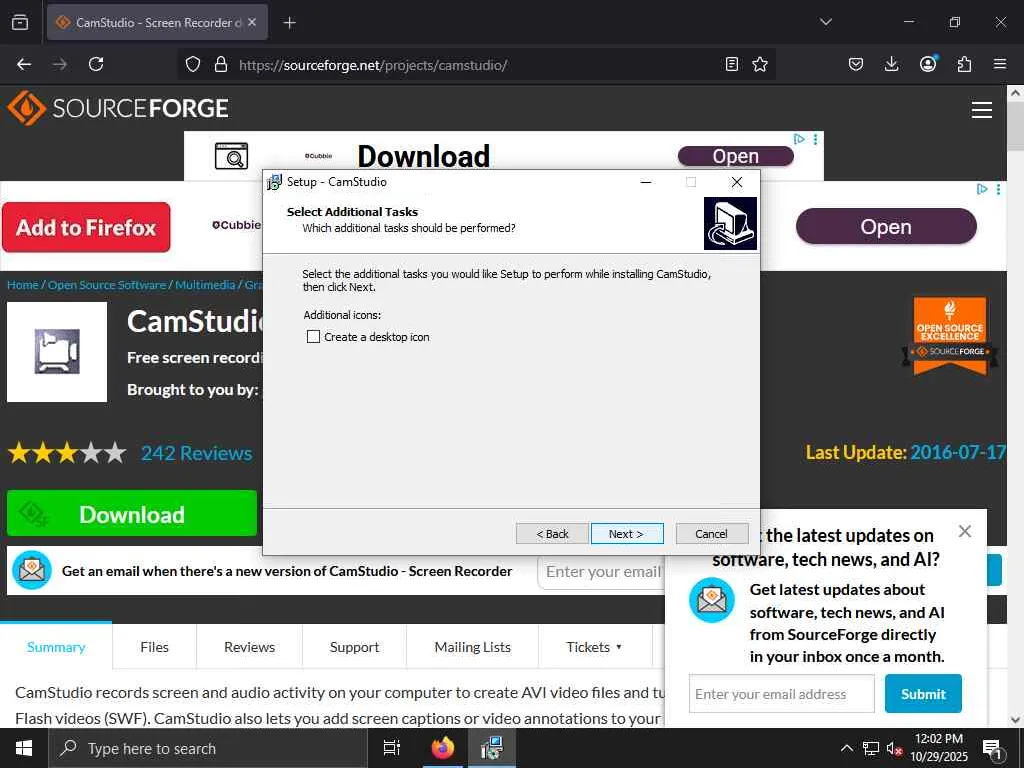Switch to the Summary tab
Screen dimensions: 1024x768
(x=56, y=647)
